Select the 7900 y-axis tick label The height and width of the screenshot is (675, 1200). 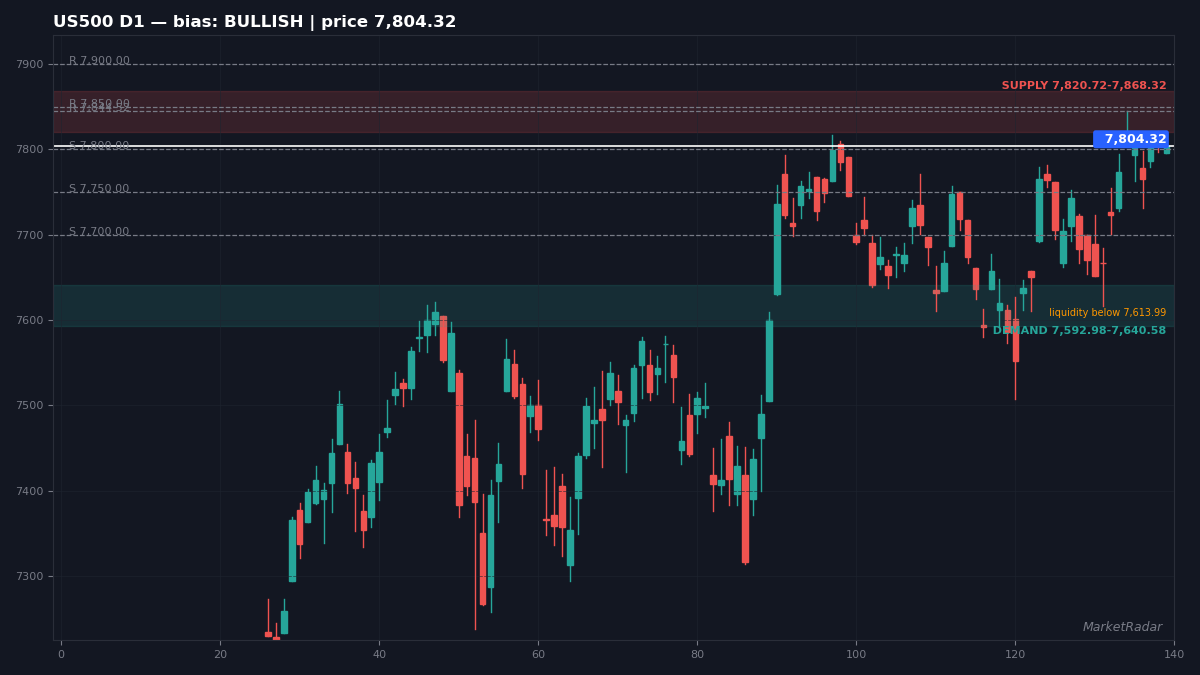pyautogui.click(x=30, y=64)
